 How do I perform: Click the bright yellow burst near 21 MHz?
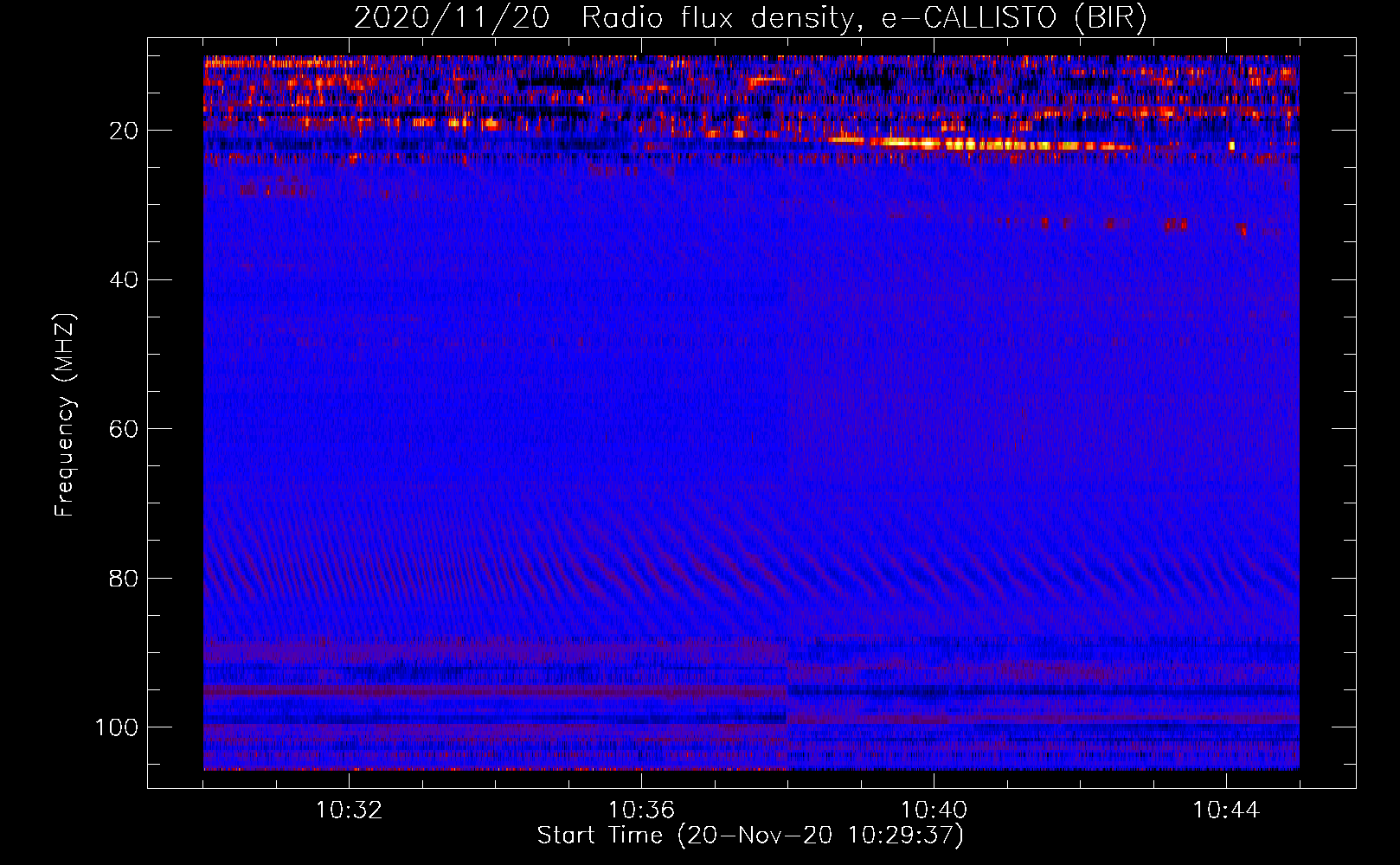pyautogui.click(x=982, y=144)
